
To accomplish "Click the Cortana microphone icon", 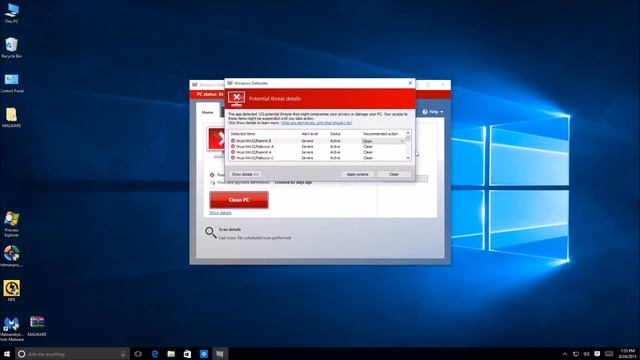I will point(123,354).
